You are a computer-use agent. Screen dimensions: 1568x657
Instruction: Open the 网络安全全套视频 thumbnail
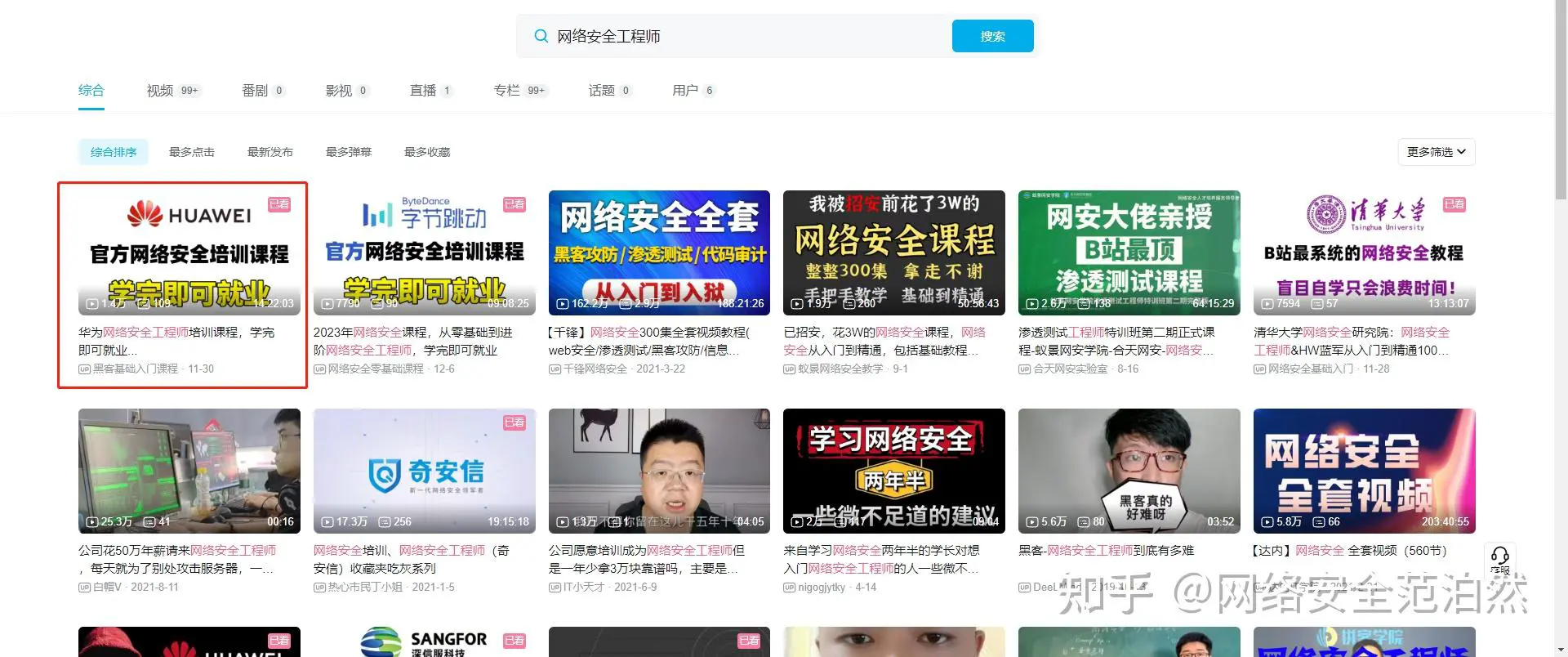pos(1365,471)
